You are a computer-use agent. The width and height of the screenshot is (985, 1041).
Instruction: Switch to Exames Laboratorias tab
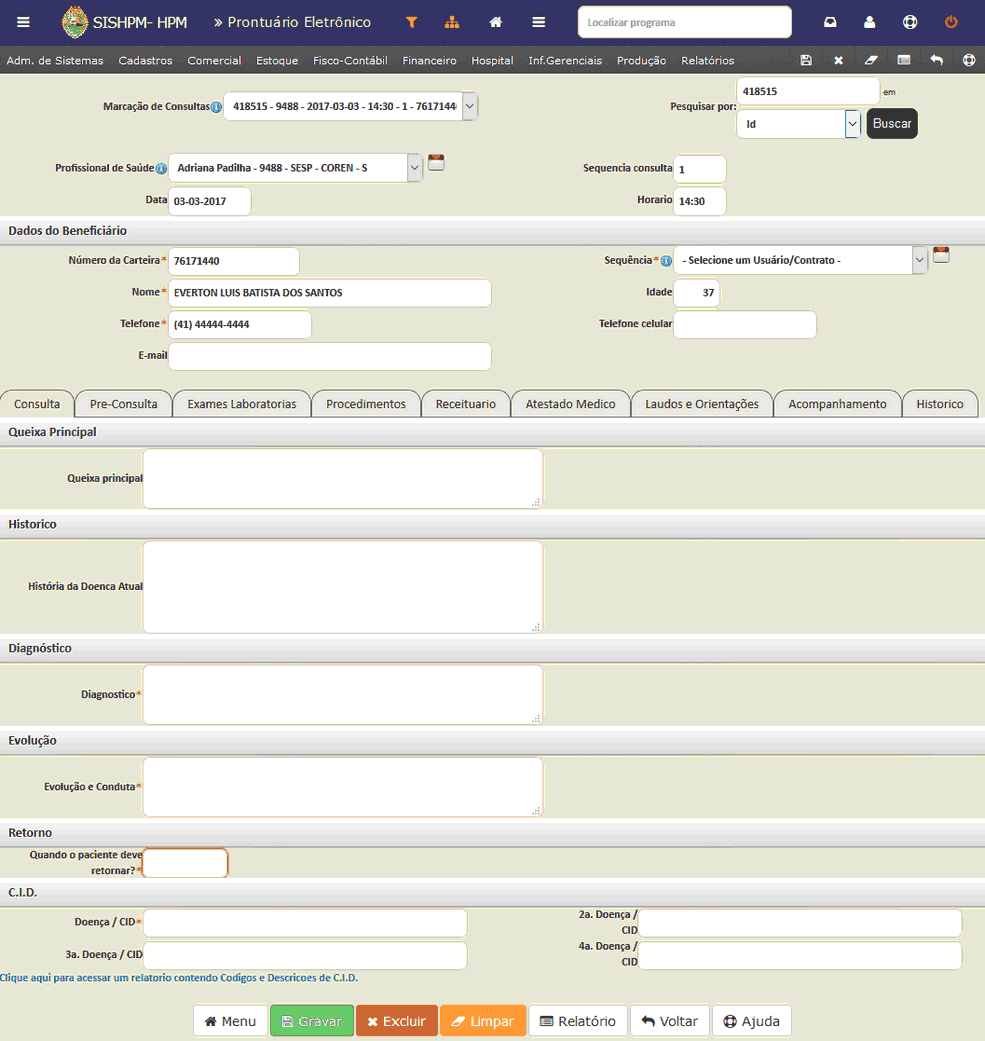coord(242,404)
